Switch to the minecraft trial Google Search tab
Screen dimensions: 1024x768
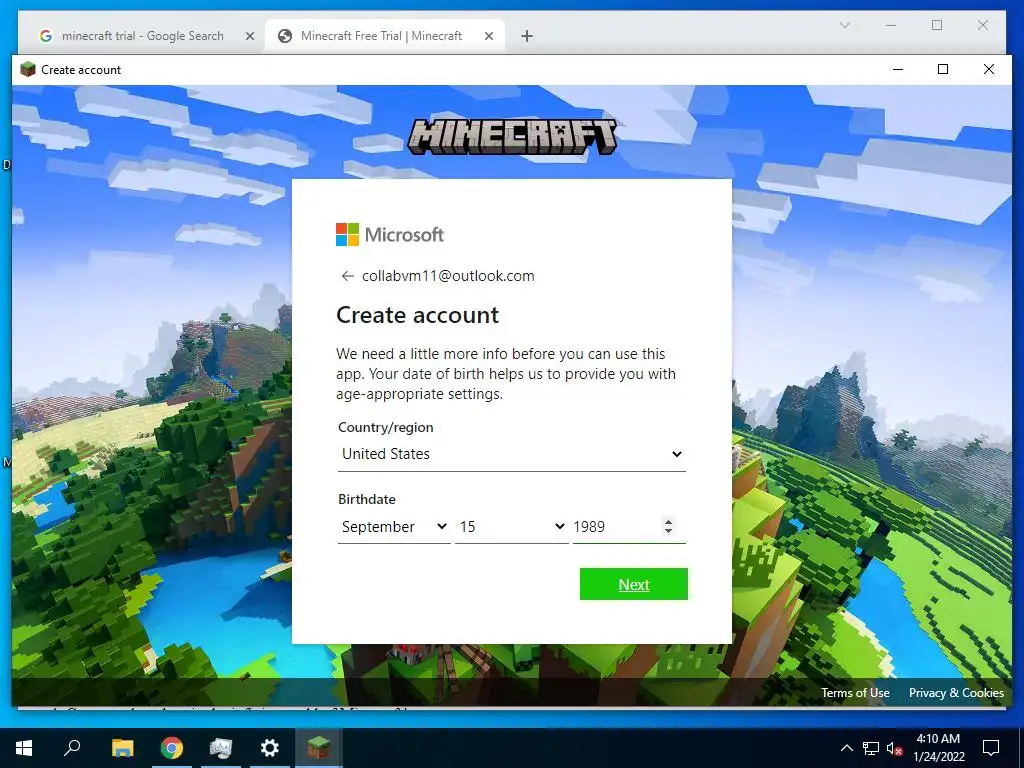pyautogui.click(x=142, y=36)
